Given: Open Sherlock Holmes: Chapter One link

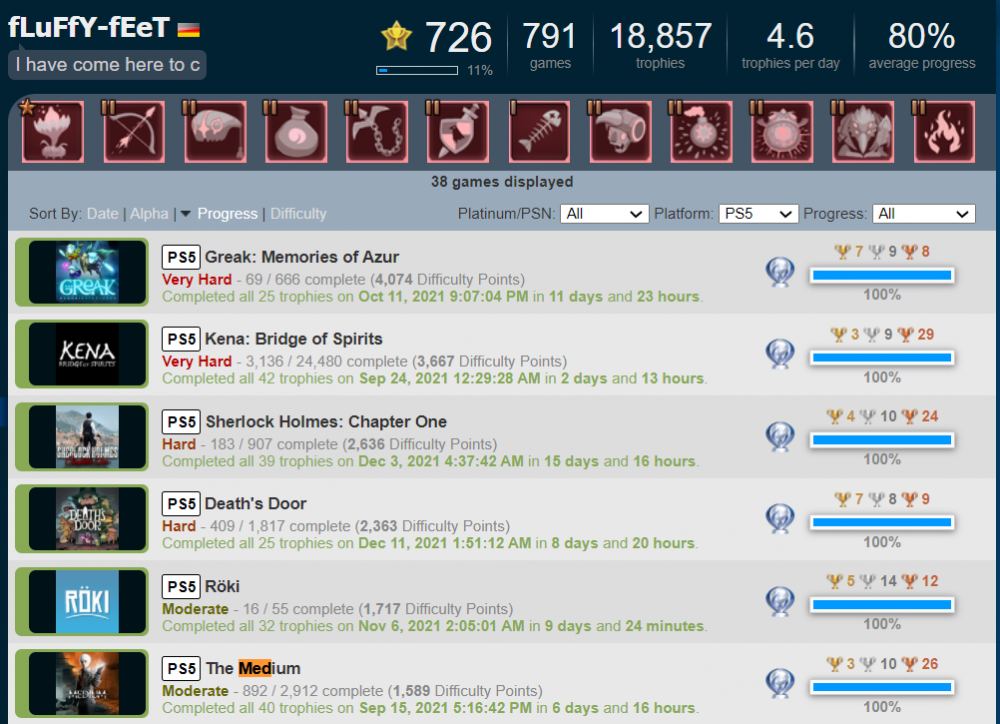Looking at the screenshot, I should (x=326, y=422).
